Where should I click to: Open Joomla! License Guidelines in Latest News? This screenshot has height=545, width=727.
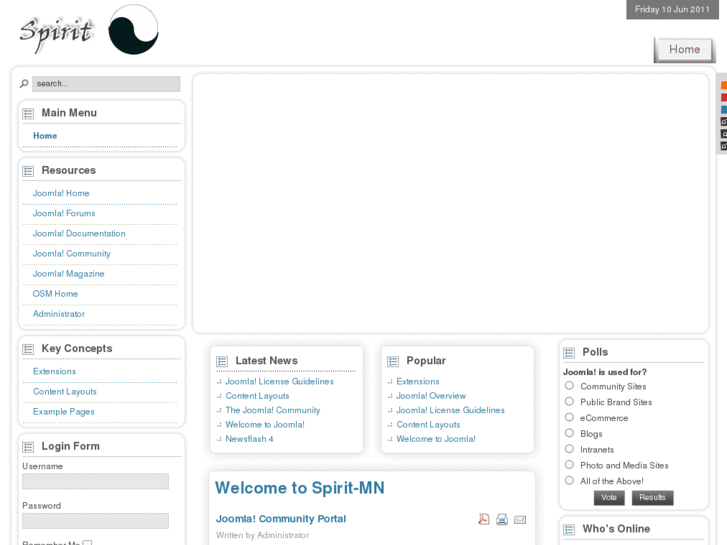click(x=280, y=382)
